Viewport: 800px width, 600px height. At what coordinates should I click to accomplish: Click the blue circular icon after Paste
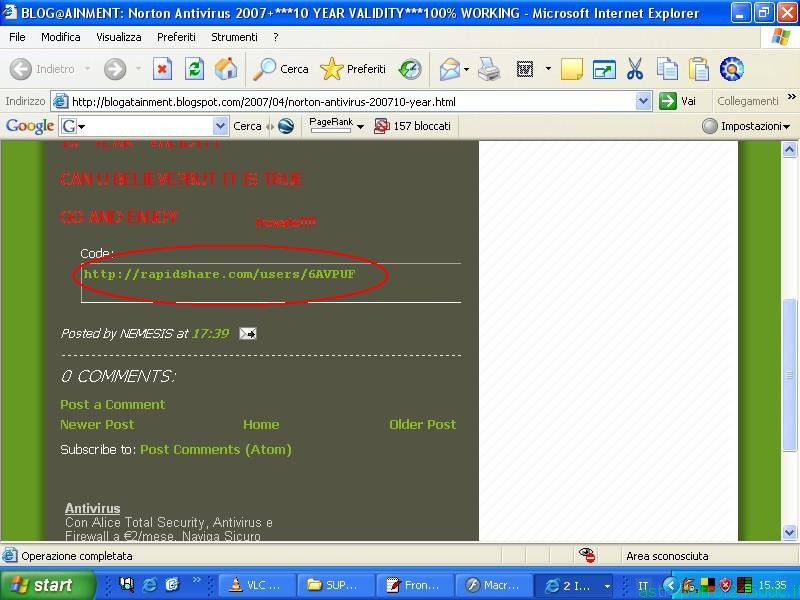pos(732,69)
